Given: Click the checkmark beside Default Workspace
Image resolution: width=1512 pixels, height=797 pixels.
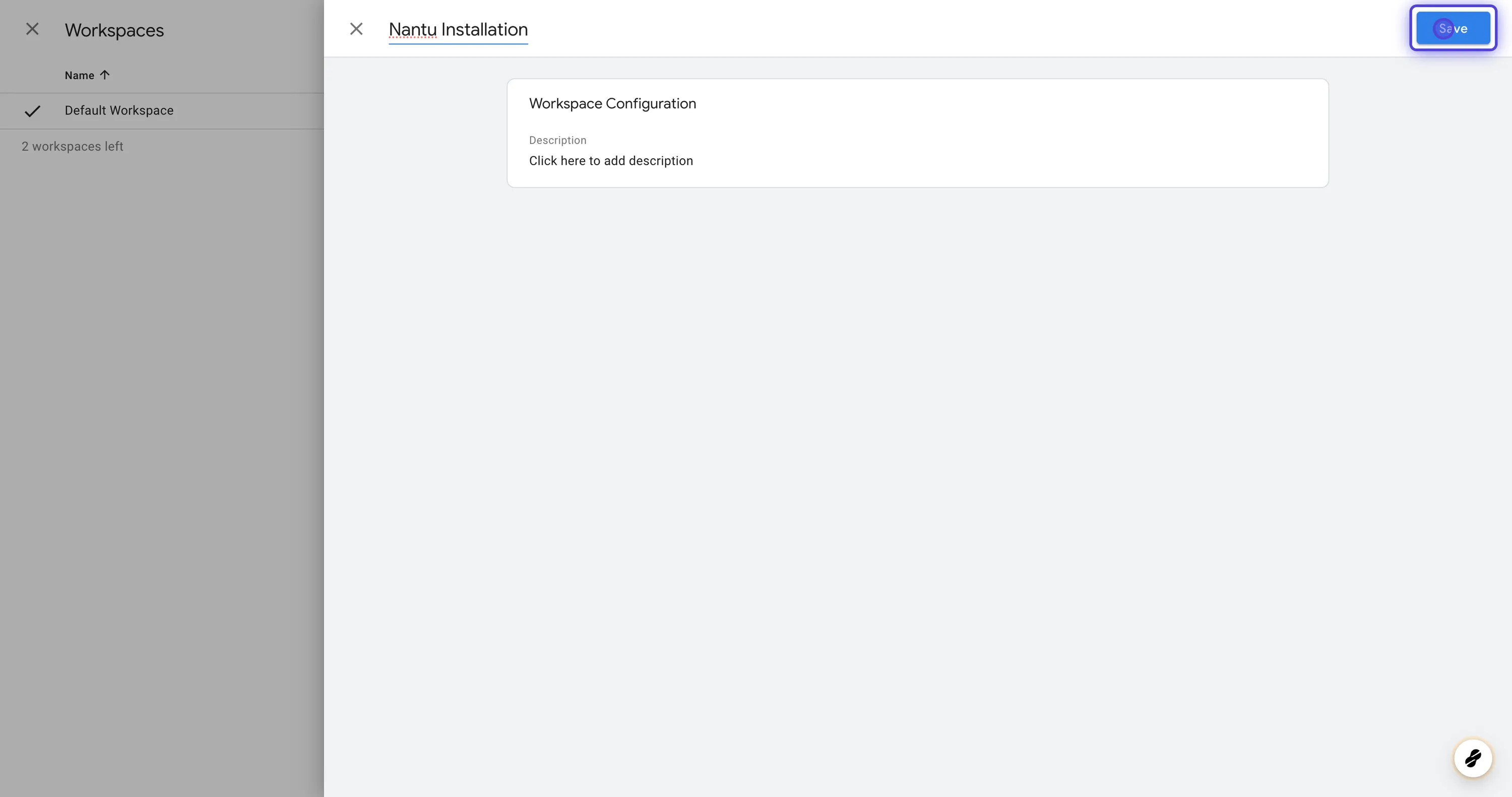Looking at the screenshot, I should pyautogui.click(x=32, y=111).
